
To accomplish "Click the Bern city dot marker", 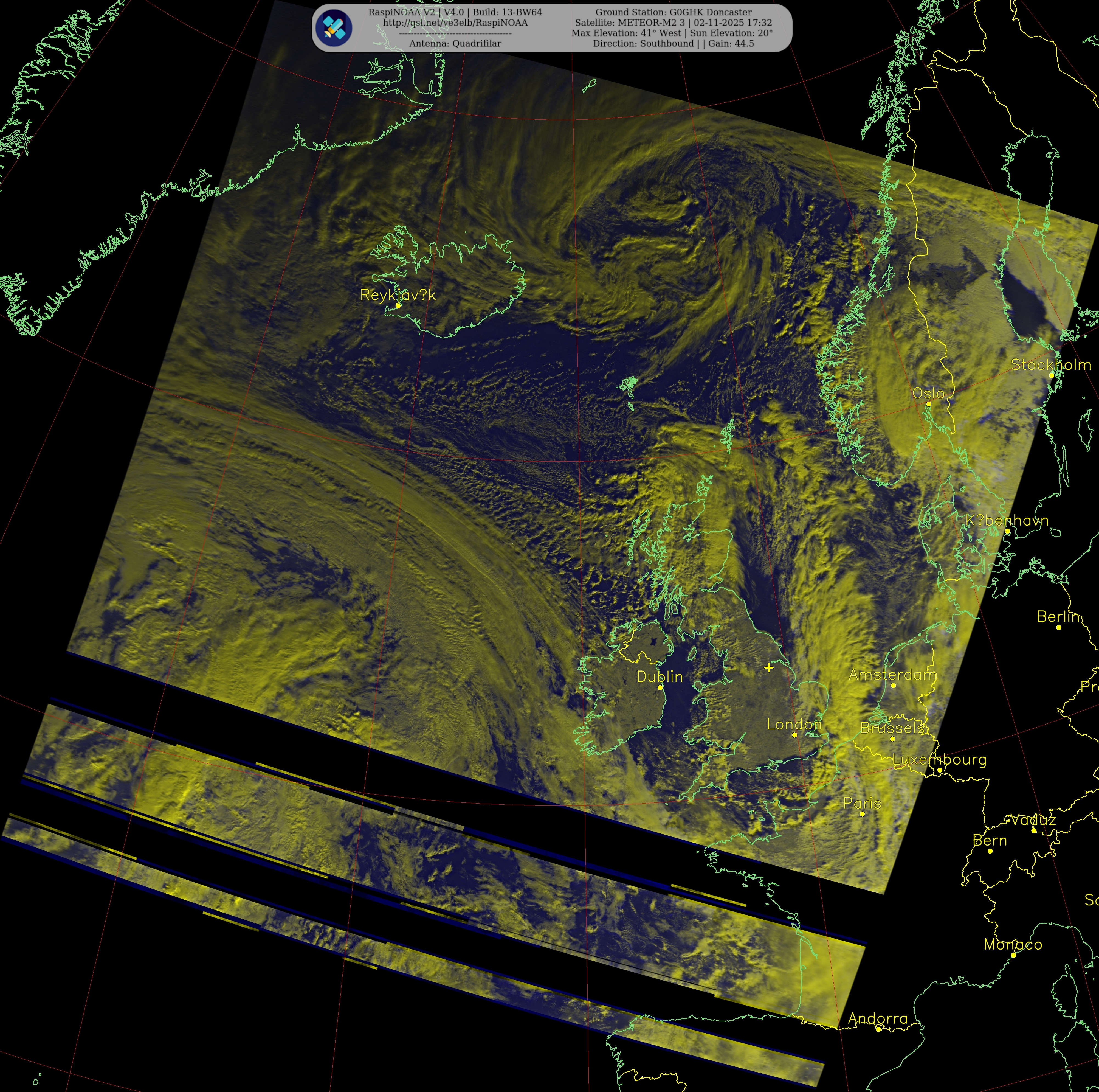I will tap(990, 851).
